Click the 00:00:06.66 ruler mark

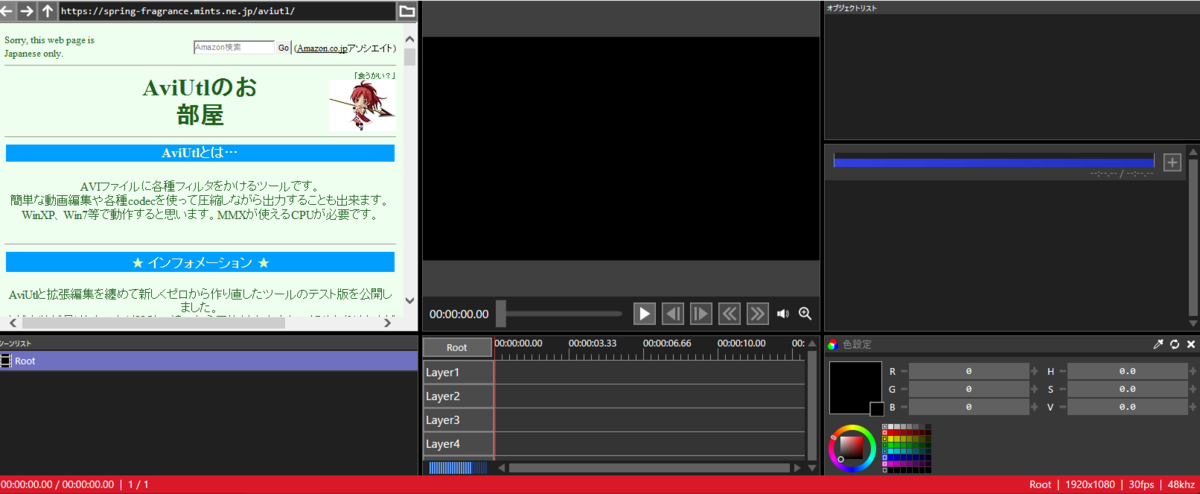[x=667, y=343]
